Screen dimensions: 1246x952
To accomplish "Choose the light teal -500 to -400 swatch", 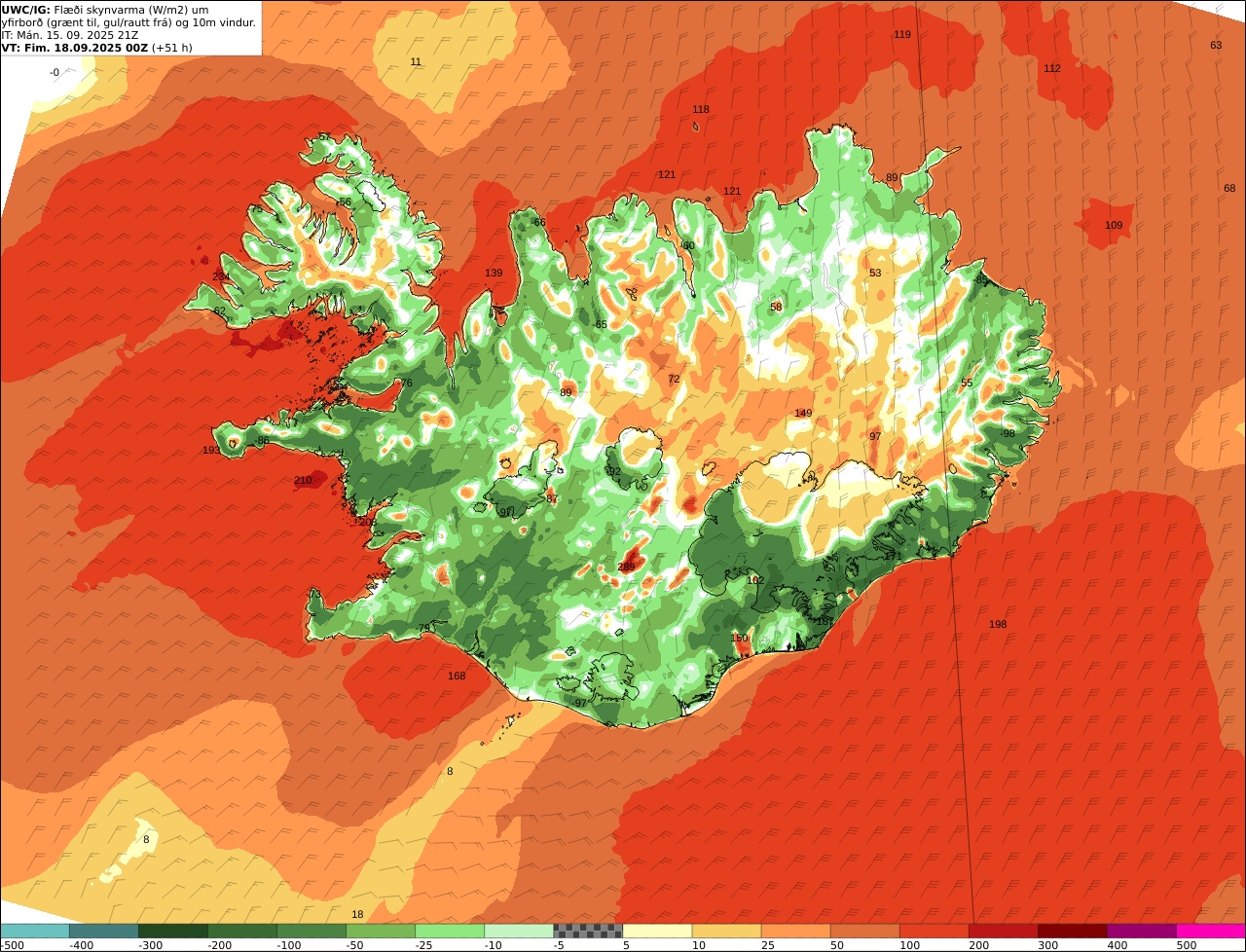I will click(x=35, y=931).
